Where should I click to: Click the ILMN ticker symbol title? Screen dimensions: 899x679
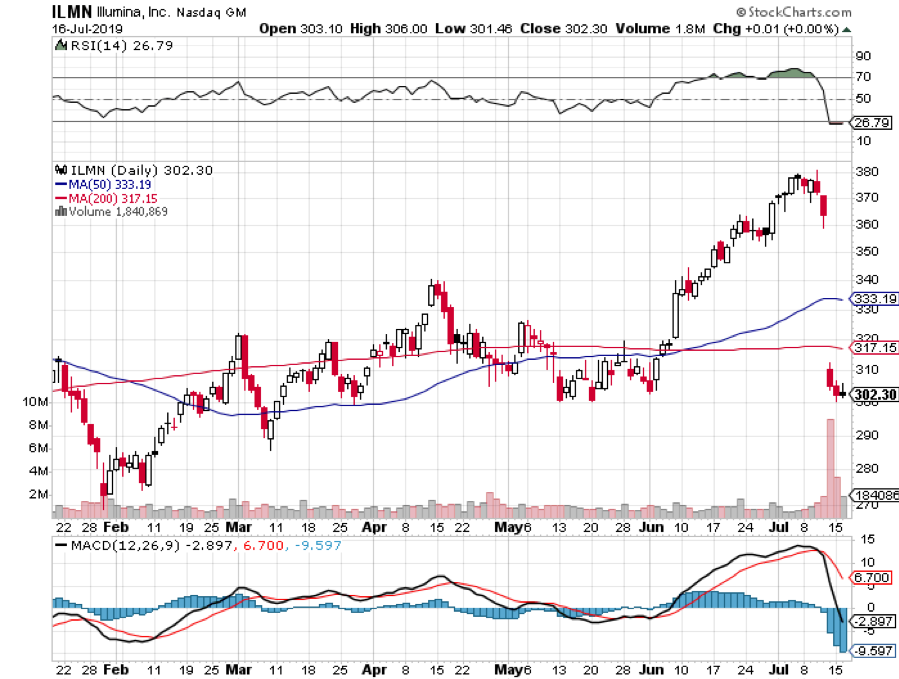[x=72, y=11]
